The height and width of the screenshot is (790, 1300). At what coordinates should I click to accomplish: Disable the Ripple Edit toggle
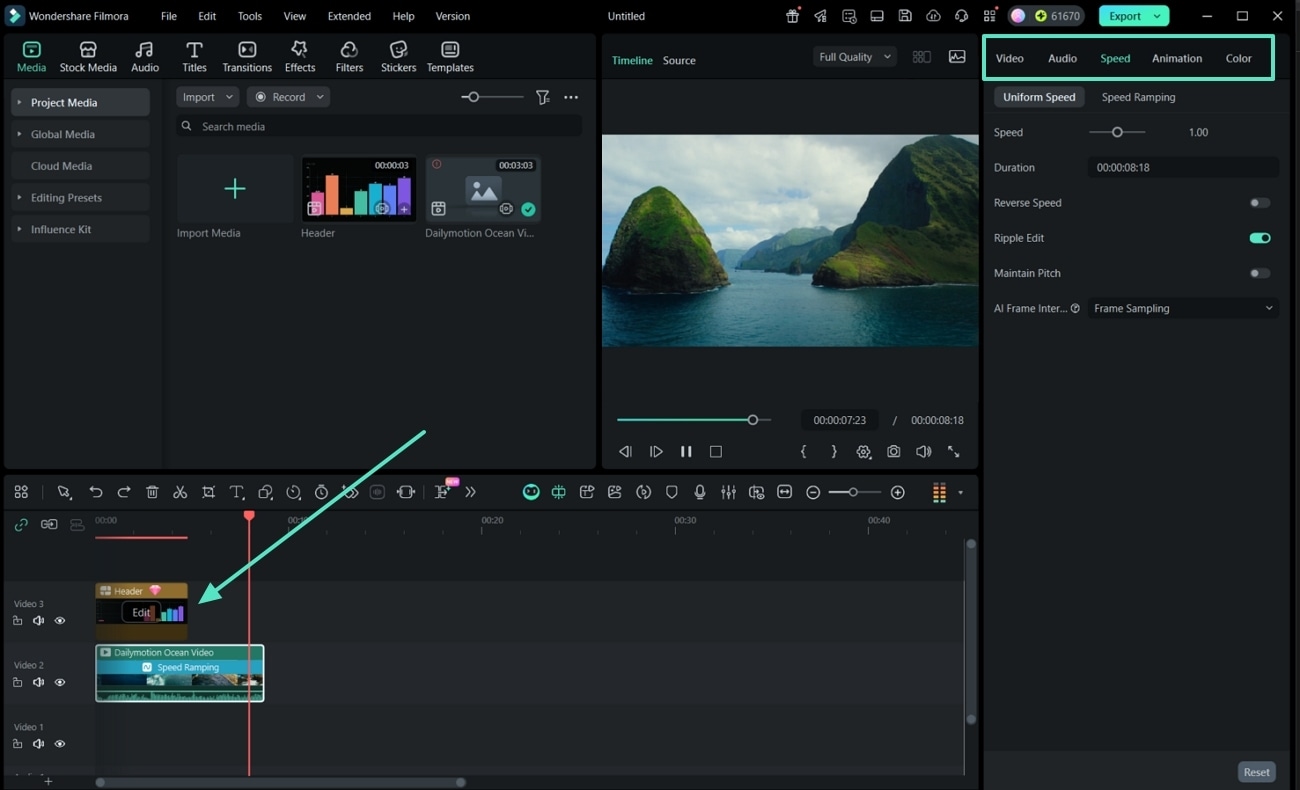click(x=1259, y=237)
